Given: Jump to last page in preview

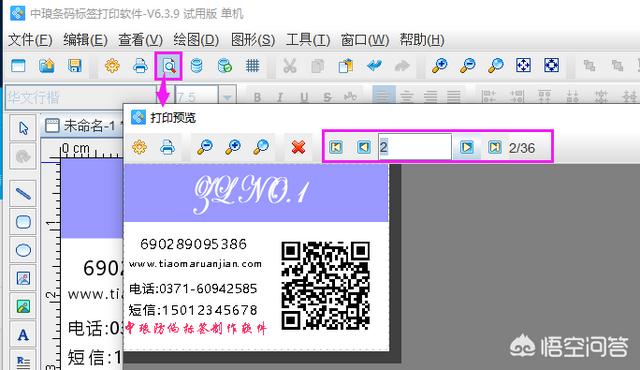Looking at the screenshot, I should point(494,147).
